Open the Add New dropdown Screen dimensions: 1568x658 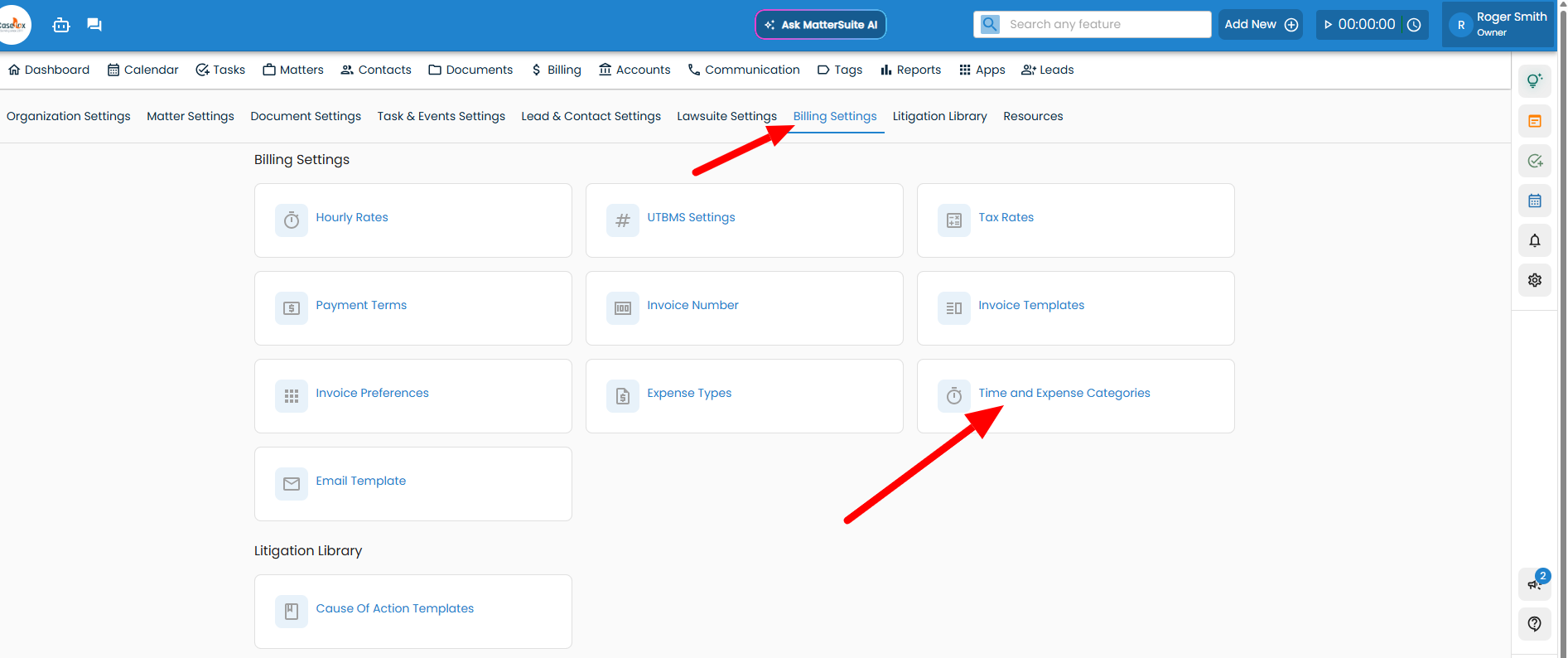coord(1260,25)
